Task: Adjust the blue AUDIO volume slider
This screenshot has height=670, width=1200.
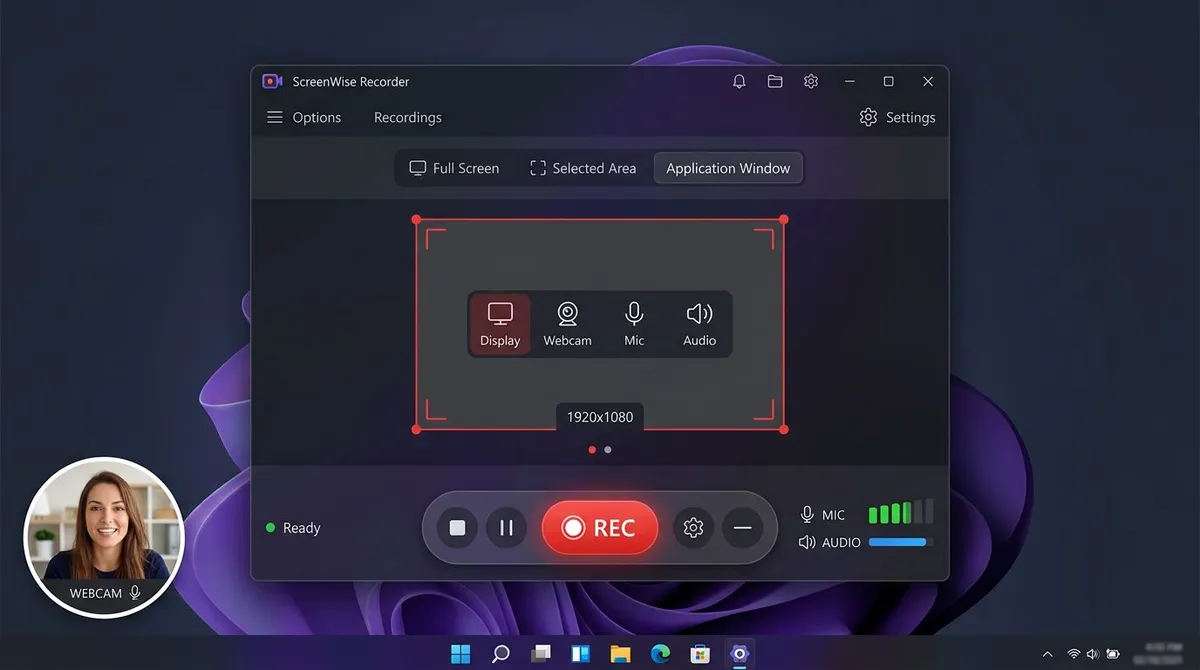Action: pos(901,542)
